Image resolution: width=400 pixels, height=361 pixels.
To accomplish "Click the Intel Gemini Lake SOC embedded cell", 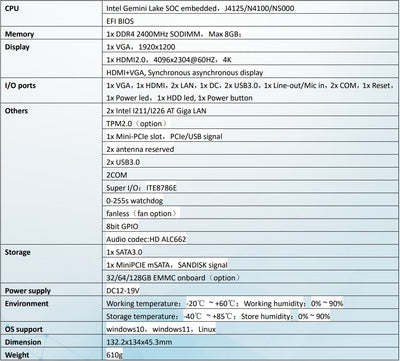I will 250,8.
